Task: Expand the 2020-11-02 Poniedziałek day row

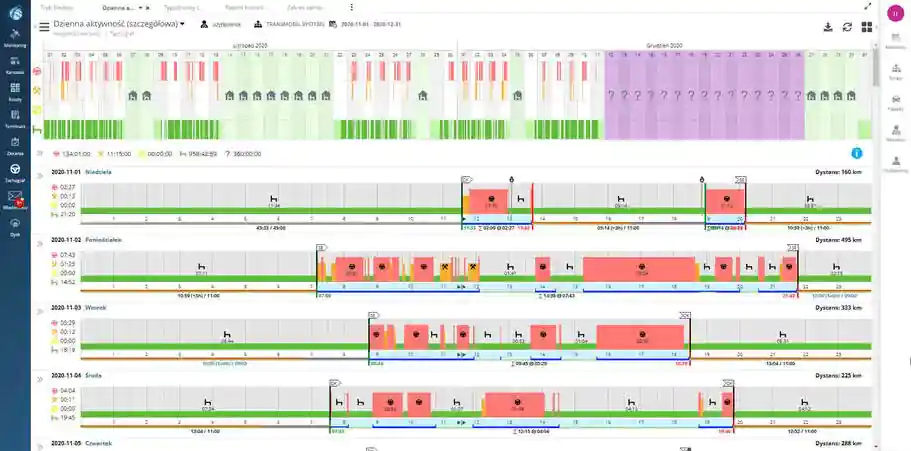Action: [x=40, y=243]
